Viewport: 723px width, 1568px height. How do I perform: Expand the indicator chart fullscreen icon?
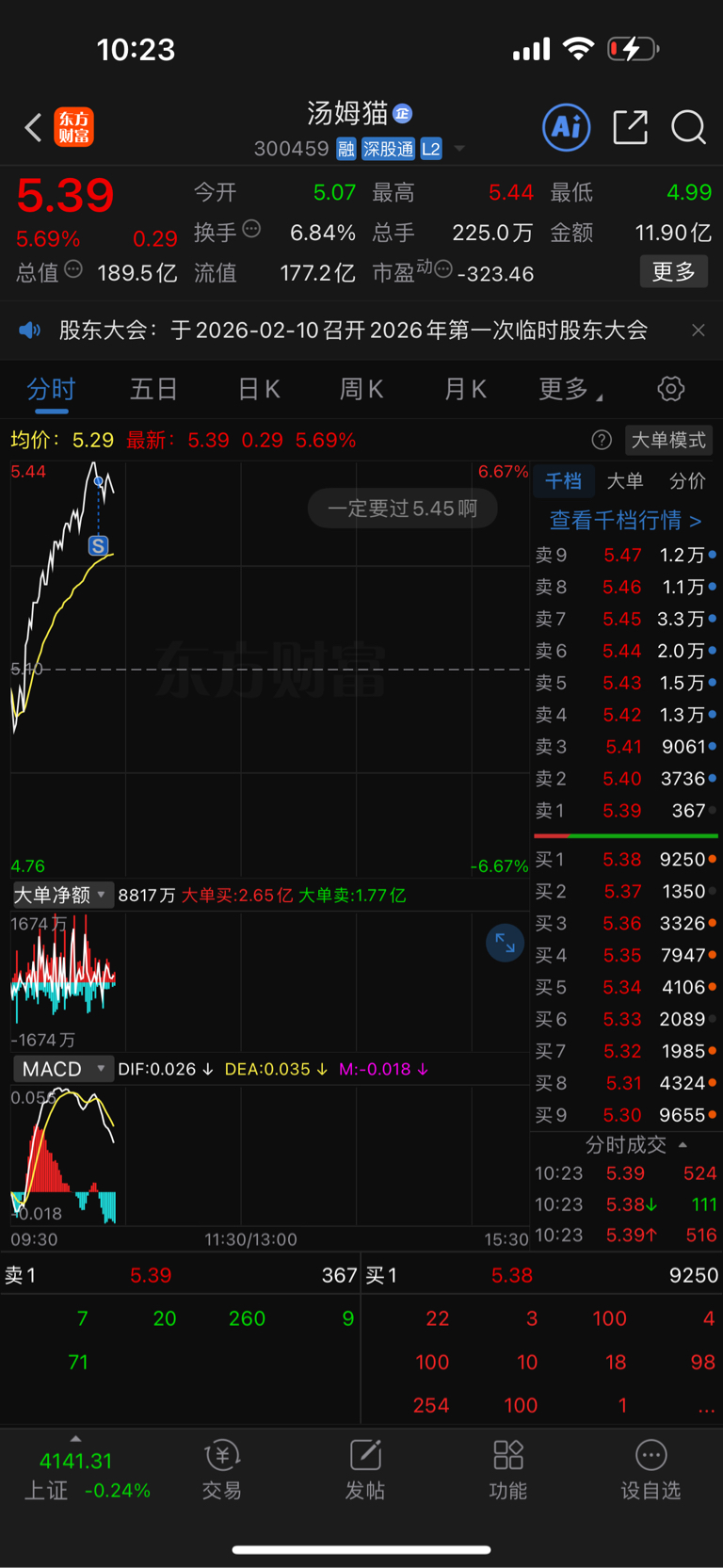click(505, 943)
